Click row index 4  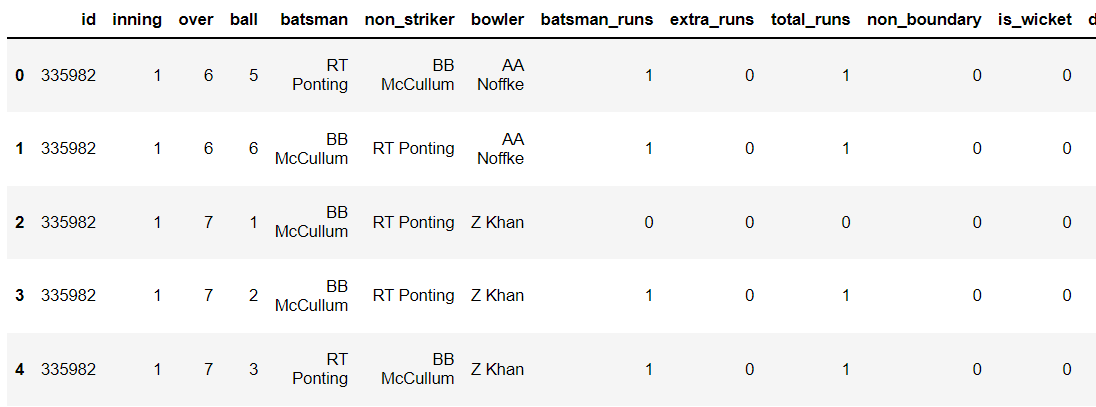pyautogui.click(x=20, y=369)
